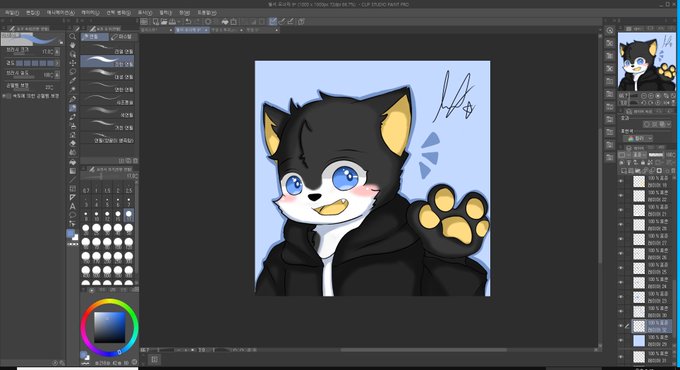The image size is (680, 370).
Task: Open the dropdown arrow beside Save icon
Action: point(179,21)
